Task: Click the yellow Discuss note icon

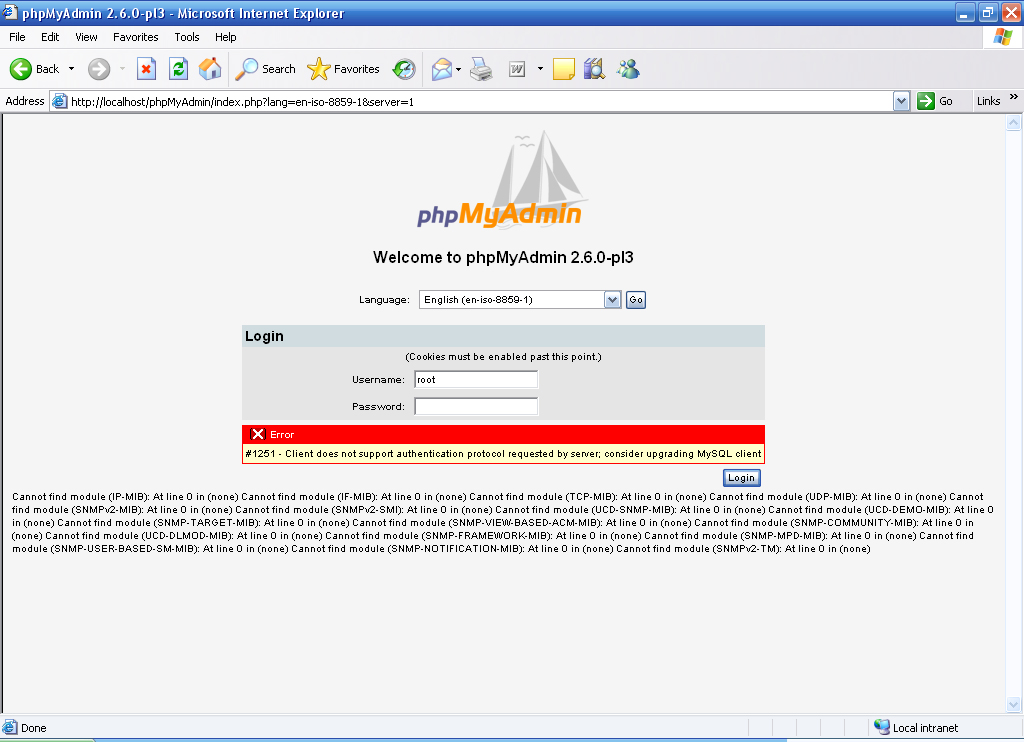Action: click(x=564, y=69)
